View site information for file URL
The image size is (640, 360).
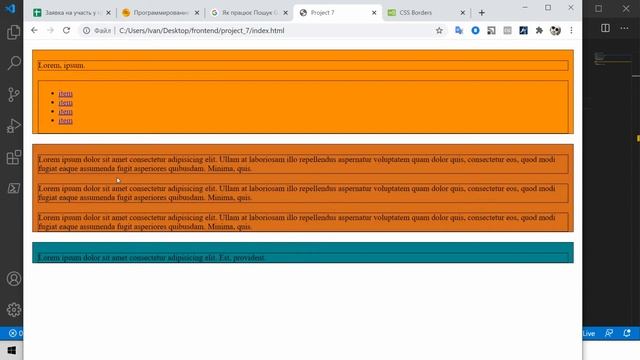point(87,31)
